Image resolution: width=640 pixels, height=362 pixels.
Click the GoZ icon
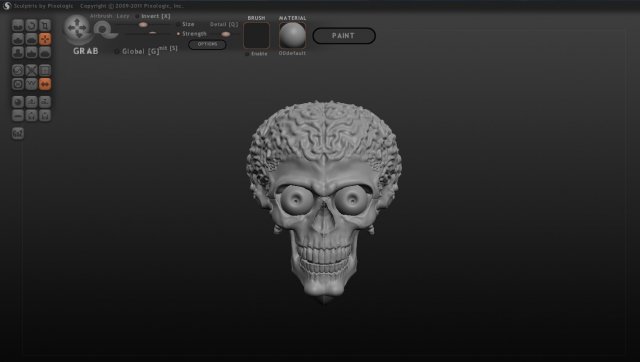click(x=18, y=133)
